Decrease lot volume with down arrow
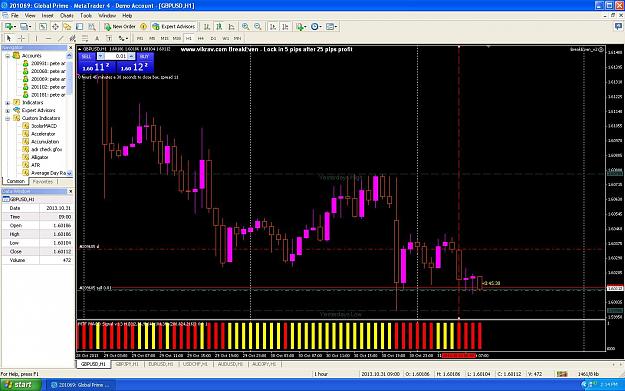Screen dimensions: 625x391 pos(100,57)
